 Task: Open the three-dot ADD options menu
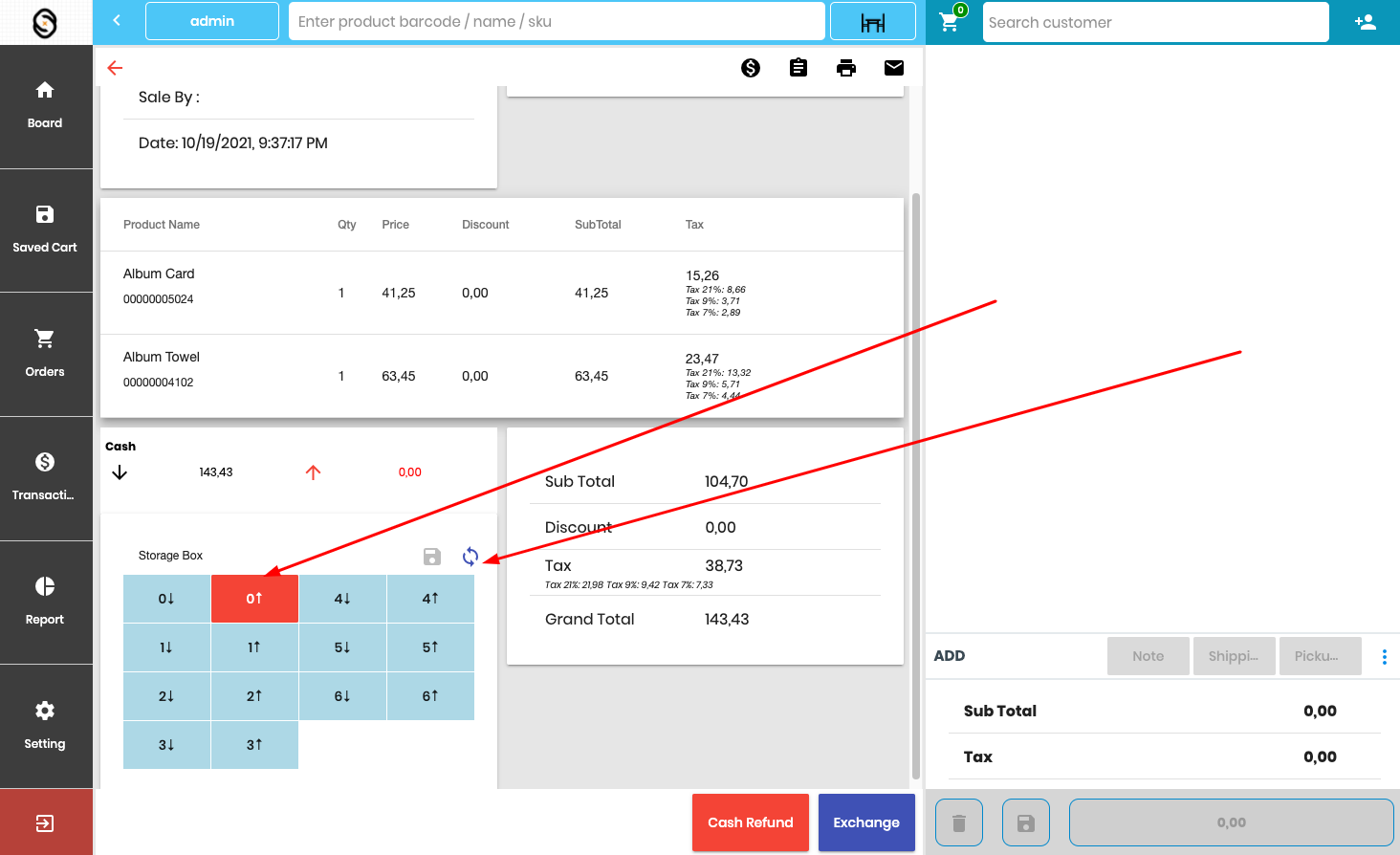pos(1384,655)
